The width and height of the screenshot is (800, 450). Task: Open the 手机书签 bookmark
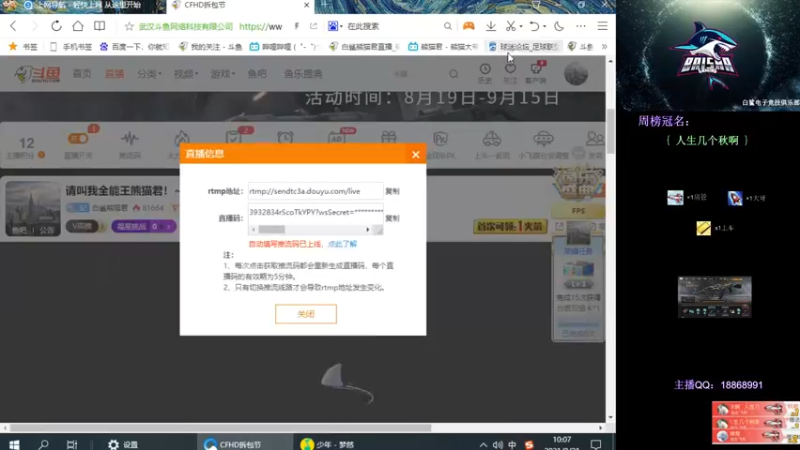(x=71, y=46)
